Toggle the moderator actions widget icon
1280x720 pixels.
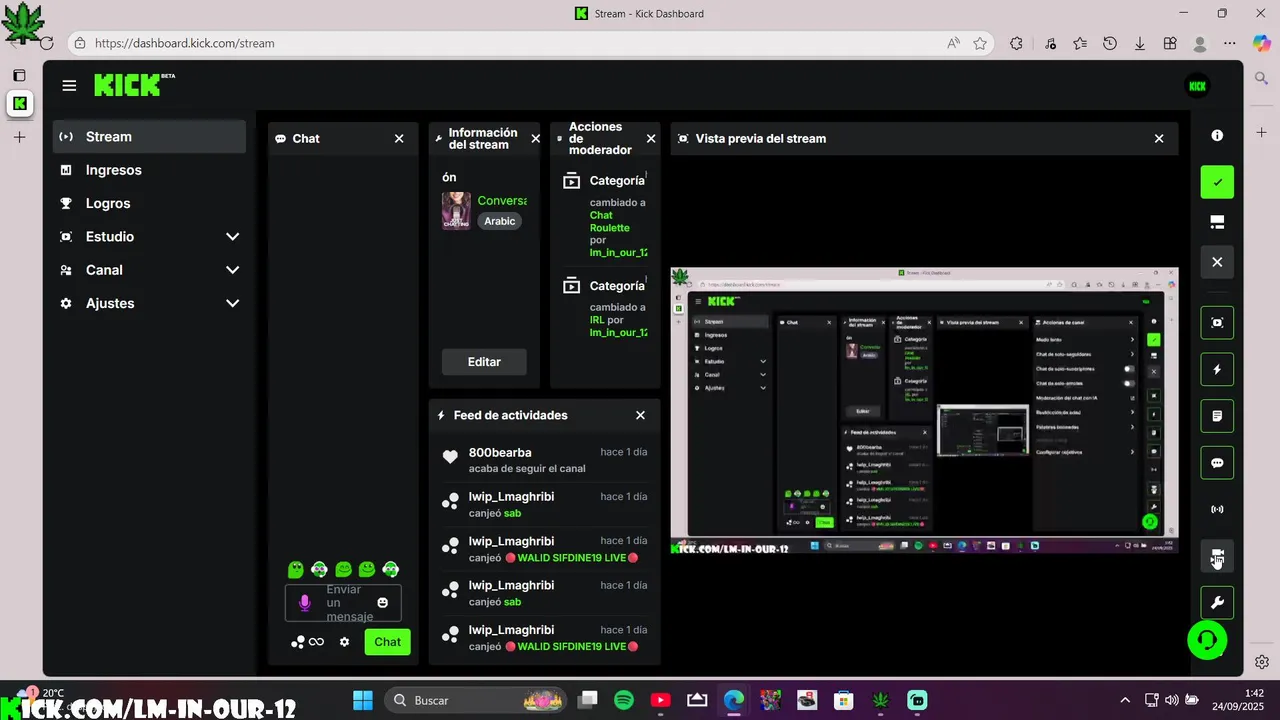tap(1217, 556)
